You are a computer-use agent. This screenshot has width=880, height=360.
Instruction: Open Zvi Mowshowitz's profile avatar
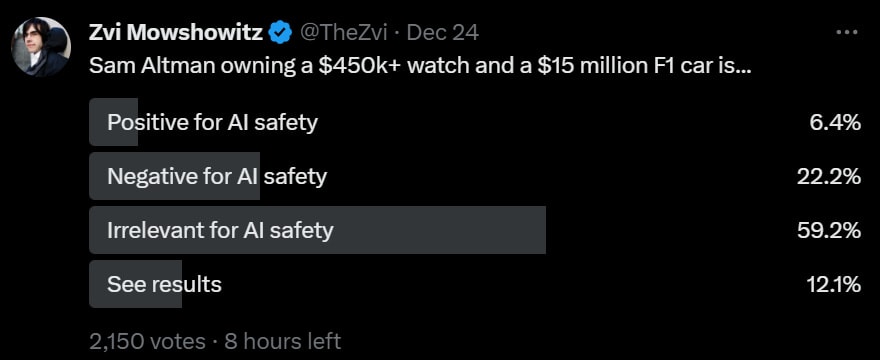[41, 47]
